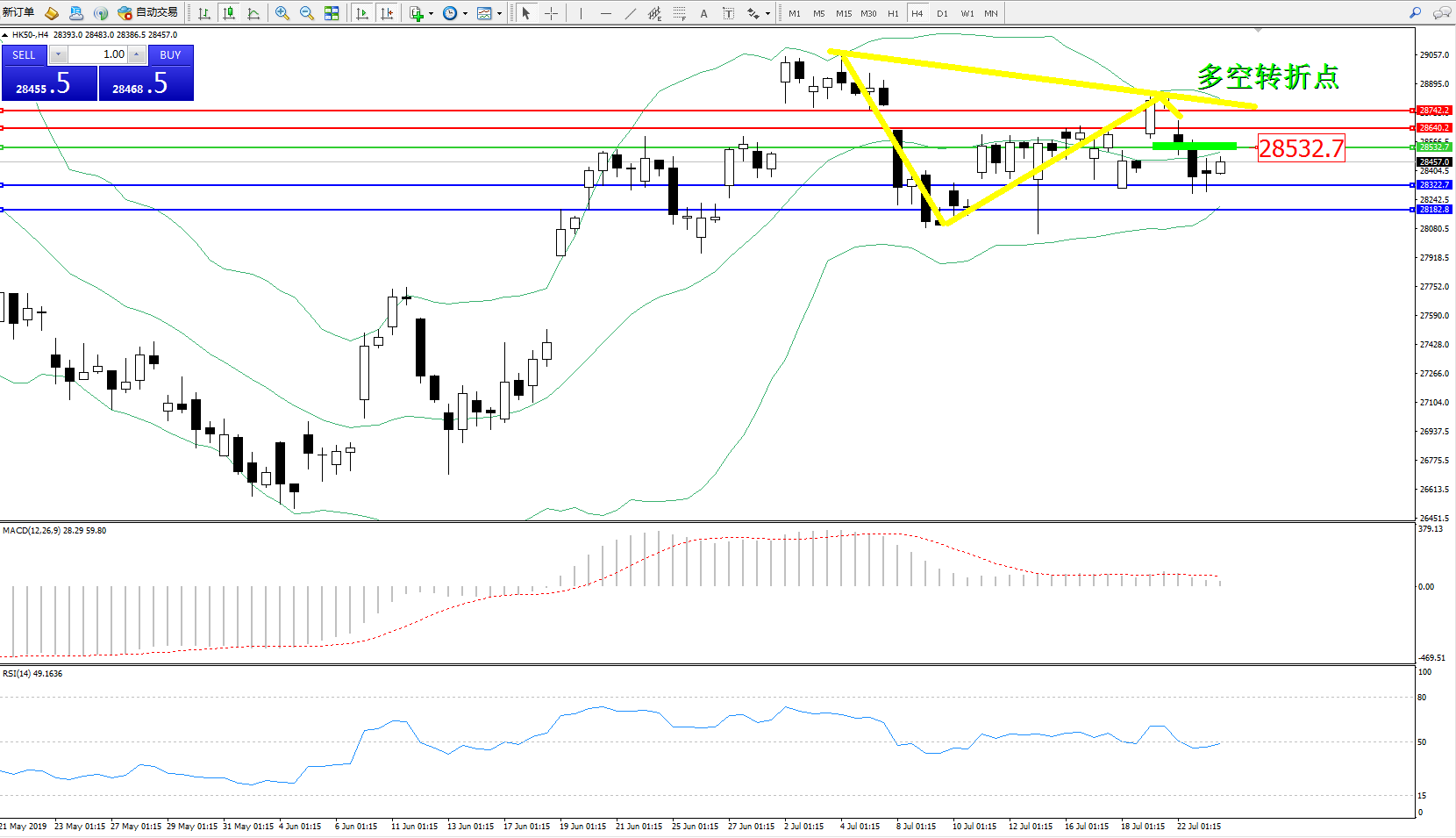The width and height of the screenshot is (1456, 838).
Task: Click the grey chart shift triangle marker
Action: pyautogui.click(x=1259, y=30)
